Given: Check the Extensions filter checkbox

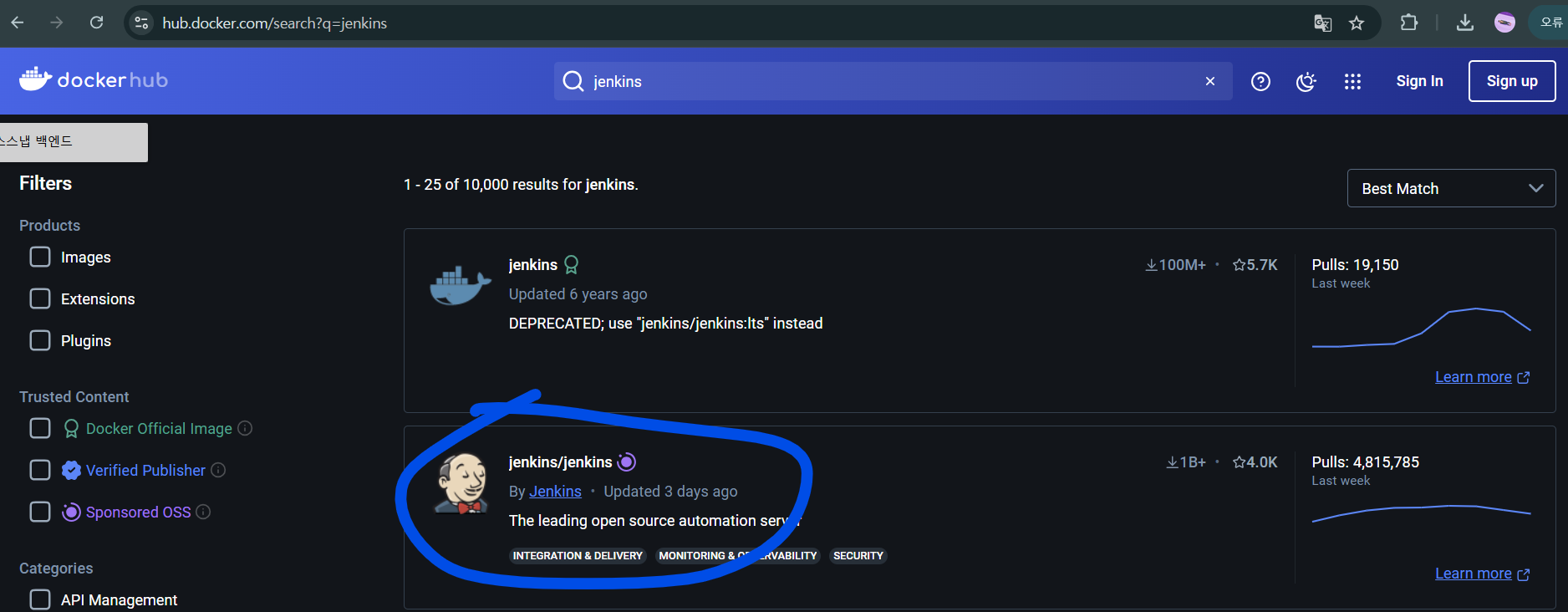Looking at the screenshot, I should (x=40, y=298).
